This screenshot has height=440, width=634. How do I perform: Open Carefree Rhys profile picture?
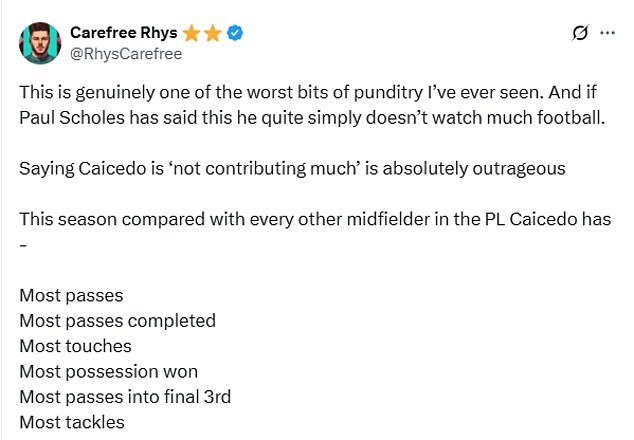[x=40, y=43]
